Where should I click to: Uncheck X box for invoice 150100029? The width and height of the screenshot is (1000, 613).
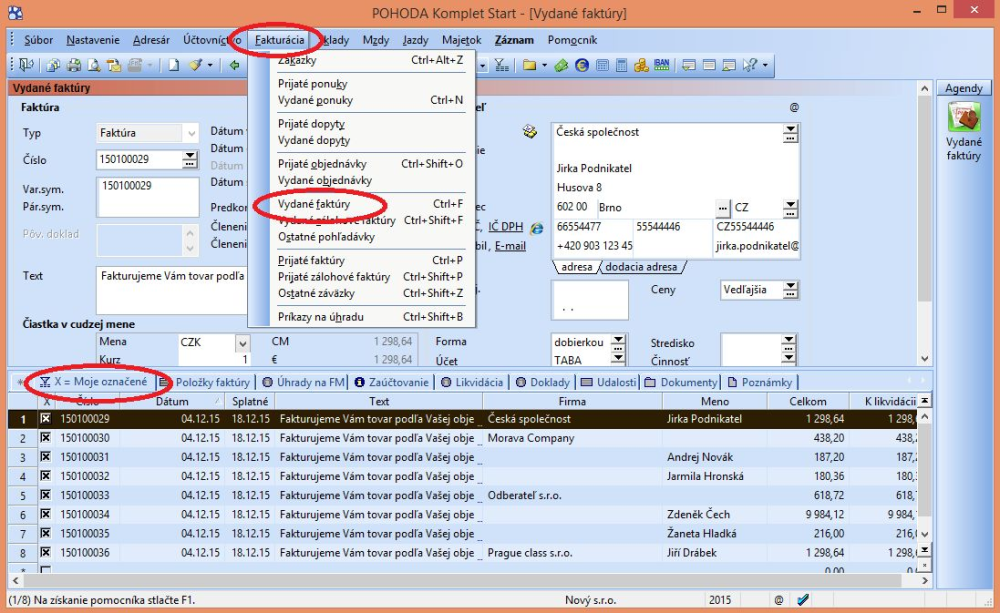(x=45, y=418)
